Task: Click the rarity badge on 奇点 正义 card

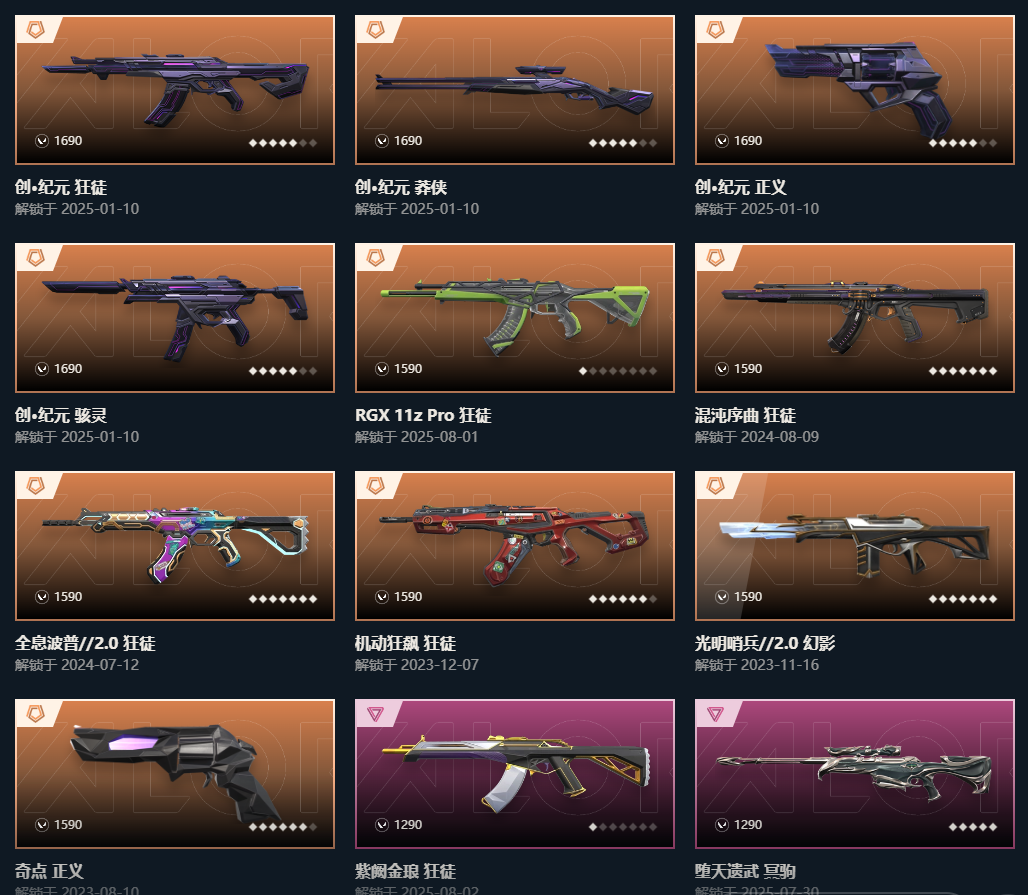Action: coord(35,714)
